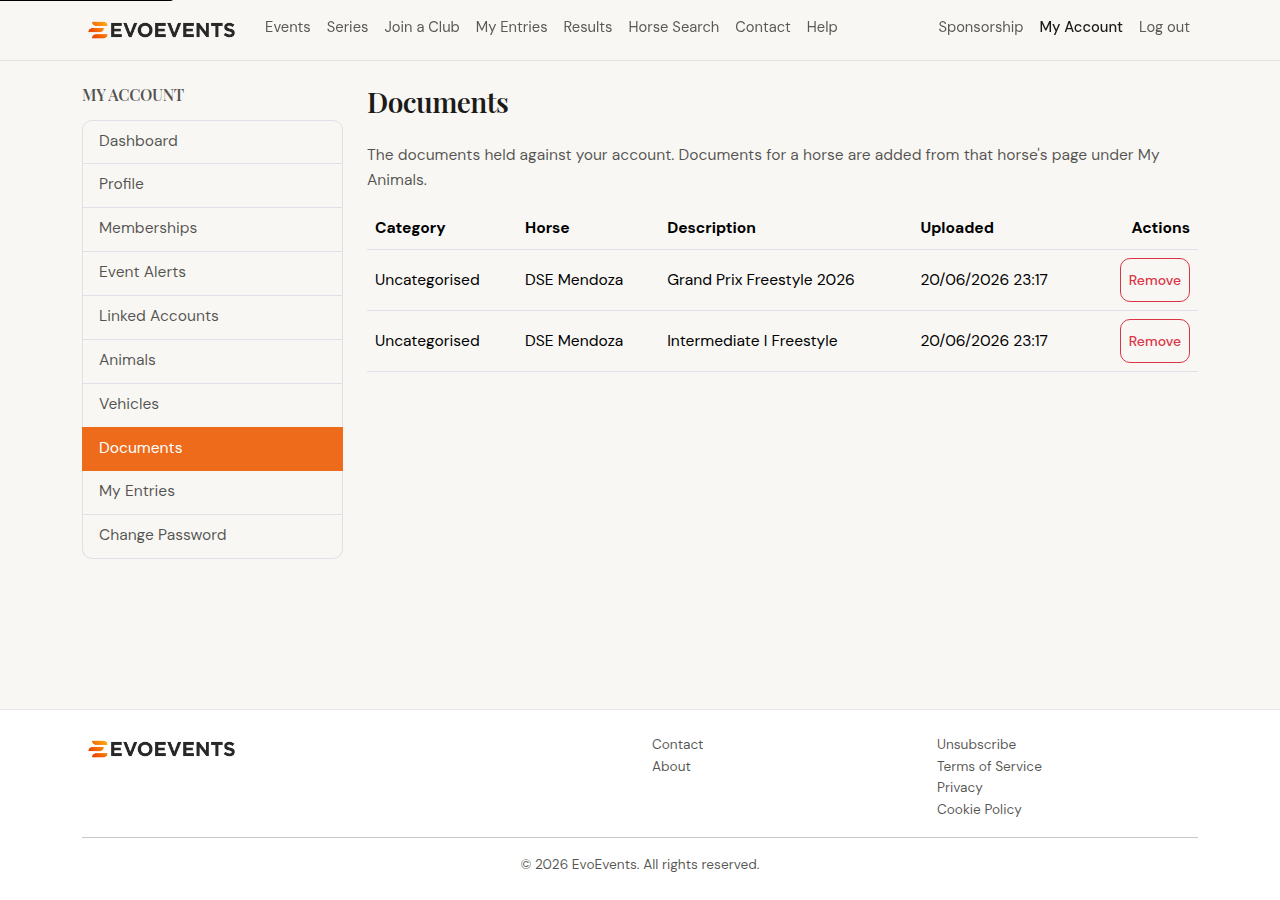1280x900 pixels.
Task: Click the 2026 EvoEvents copyright notice
Action: [640, 865]
